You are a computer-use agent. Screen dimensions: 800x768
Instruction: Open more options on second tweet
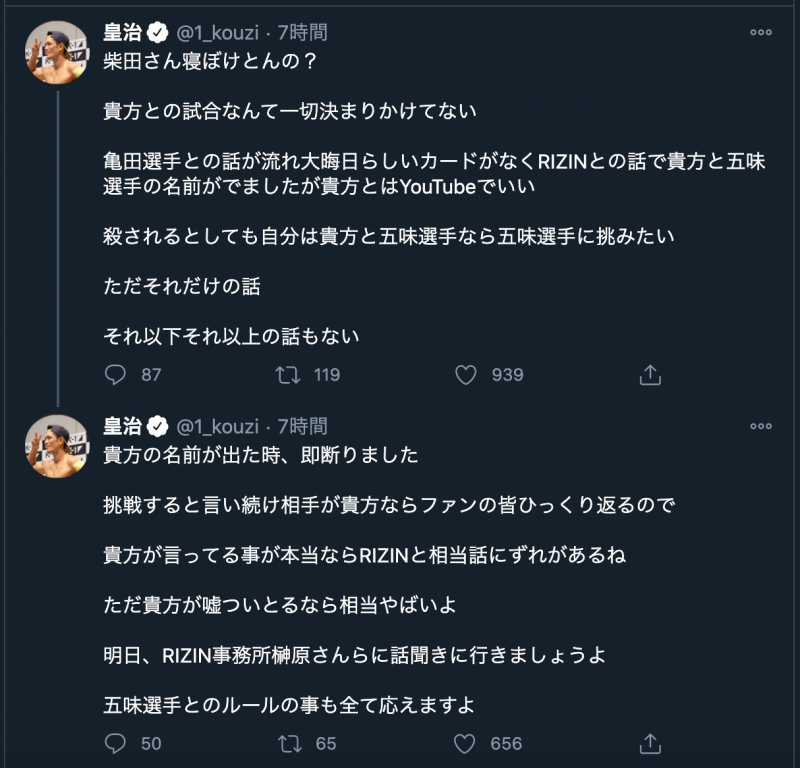760,427
